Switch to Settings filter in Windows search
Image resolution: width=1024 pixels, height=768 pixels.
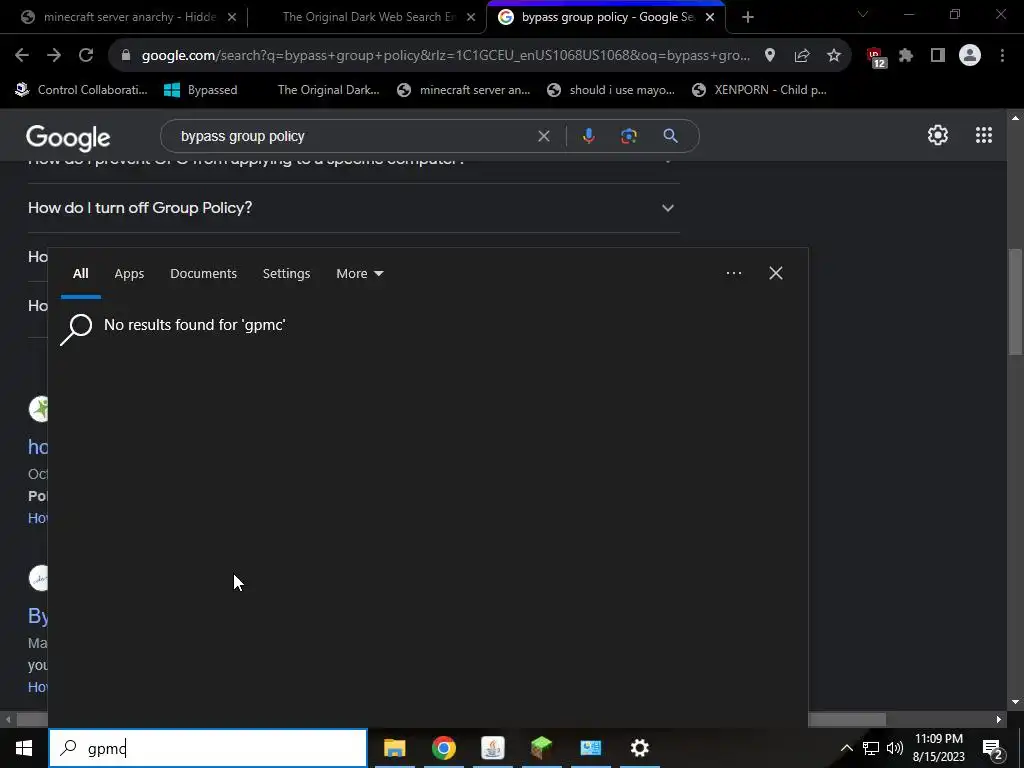click(x=286, y=274)
